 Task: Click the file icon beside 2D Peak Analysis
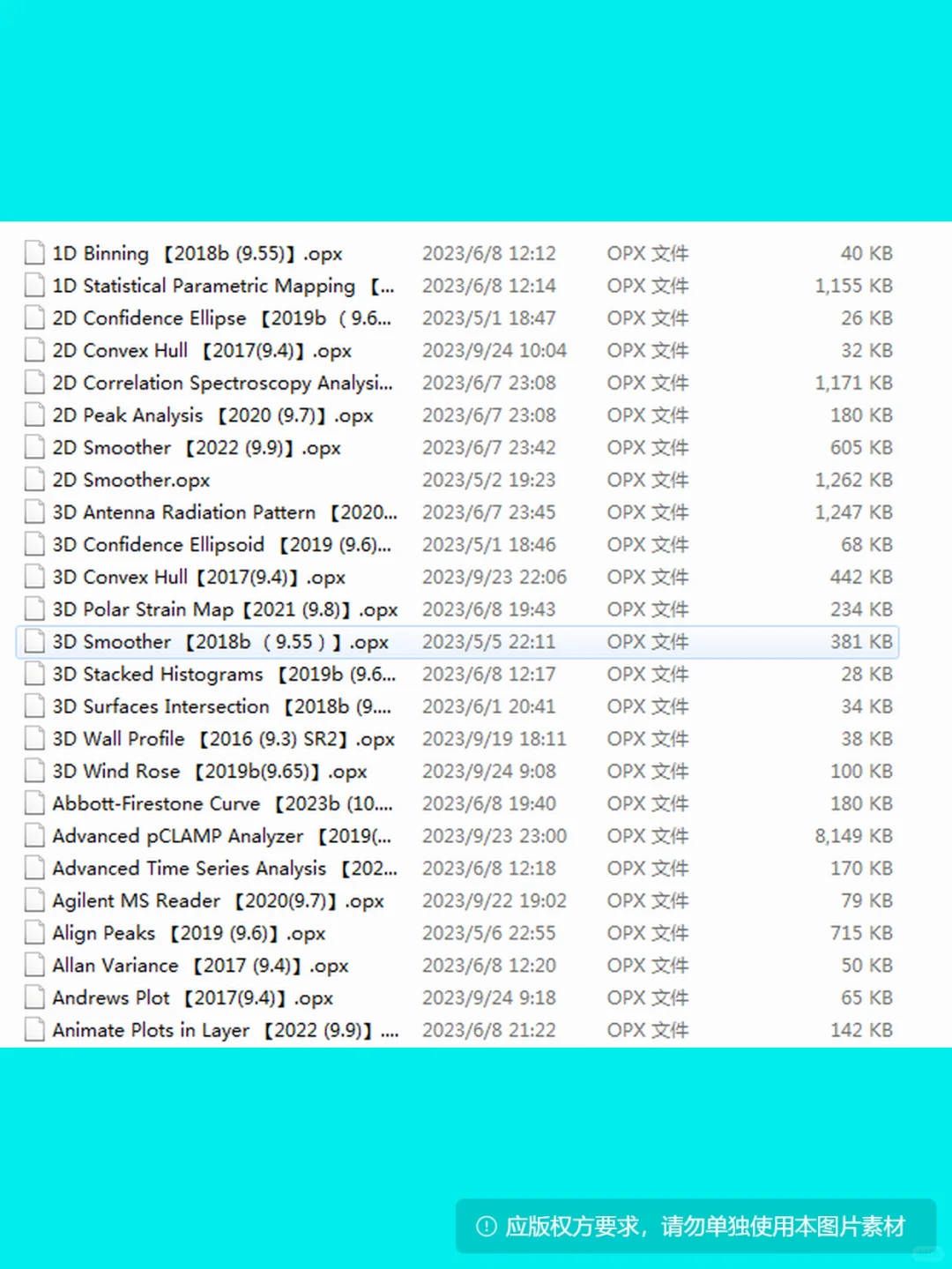34,415
